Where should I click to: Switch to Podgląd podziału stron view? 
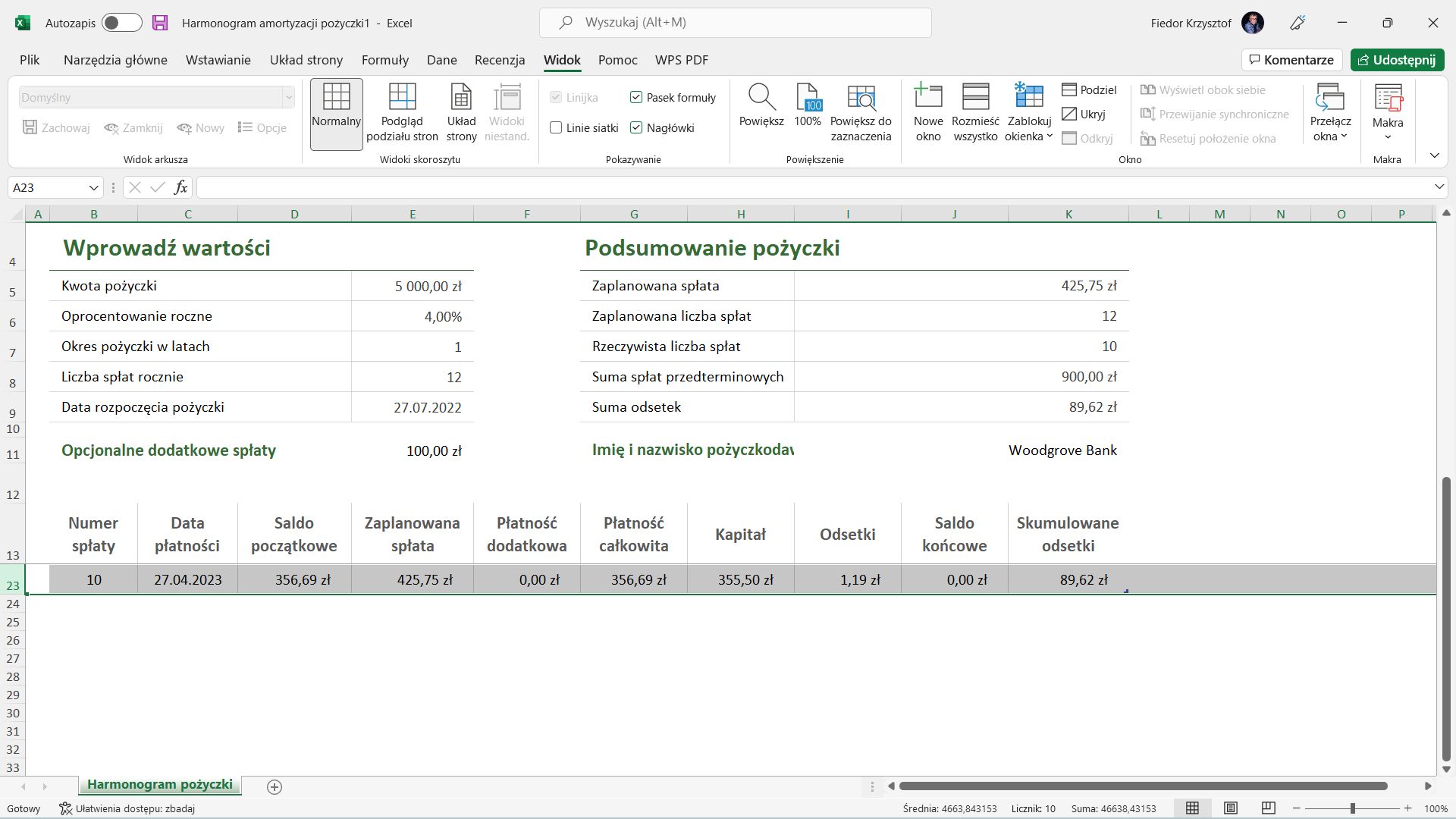pyautogui.click(x=403, y=112)
